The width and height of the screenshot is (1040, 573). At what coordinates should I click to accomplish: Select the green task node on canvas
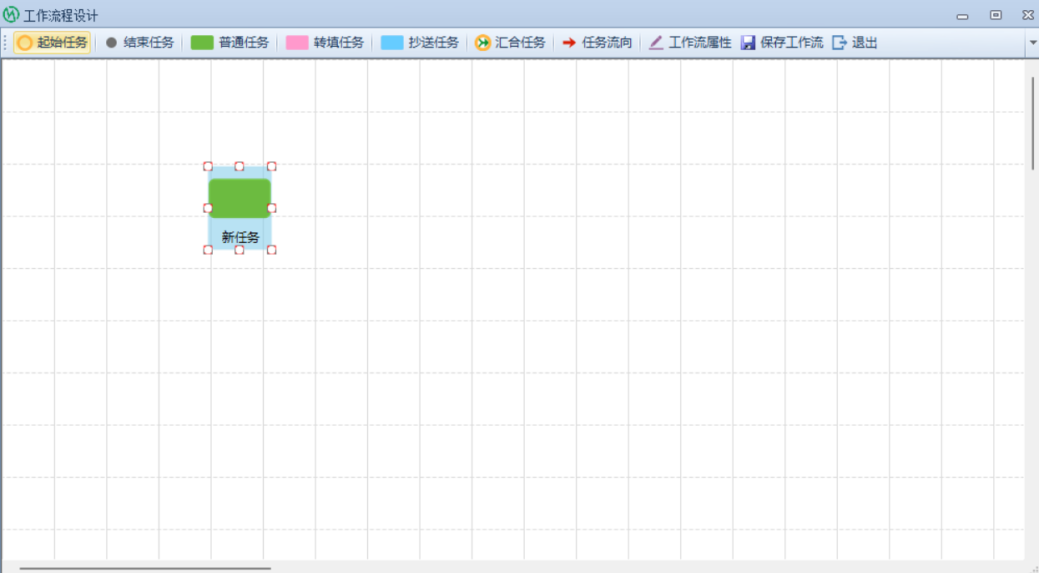pos(240,197)
